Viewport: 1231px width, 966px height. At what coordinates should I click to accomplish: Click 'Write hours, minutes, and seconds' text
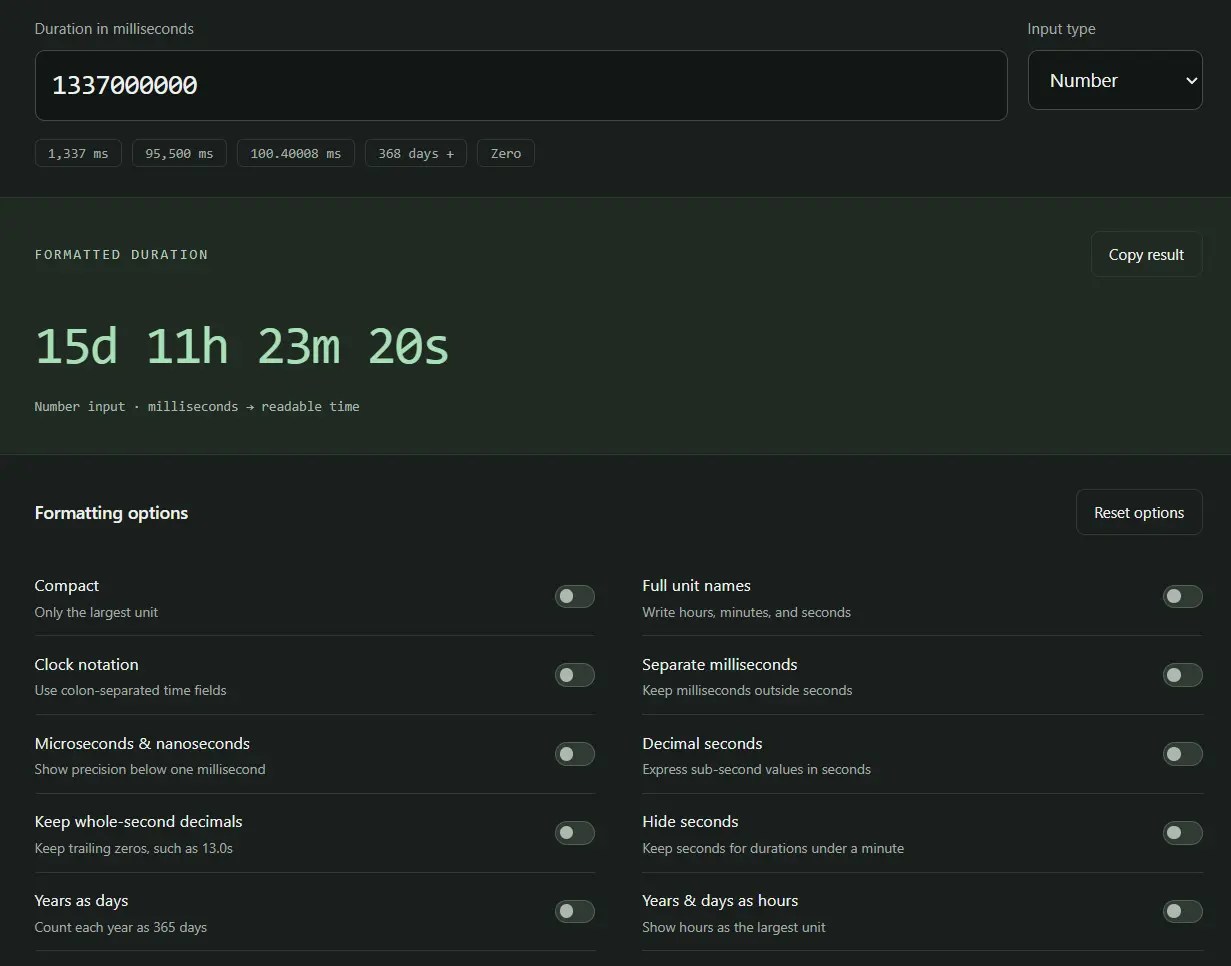pos(746,612)
